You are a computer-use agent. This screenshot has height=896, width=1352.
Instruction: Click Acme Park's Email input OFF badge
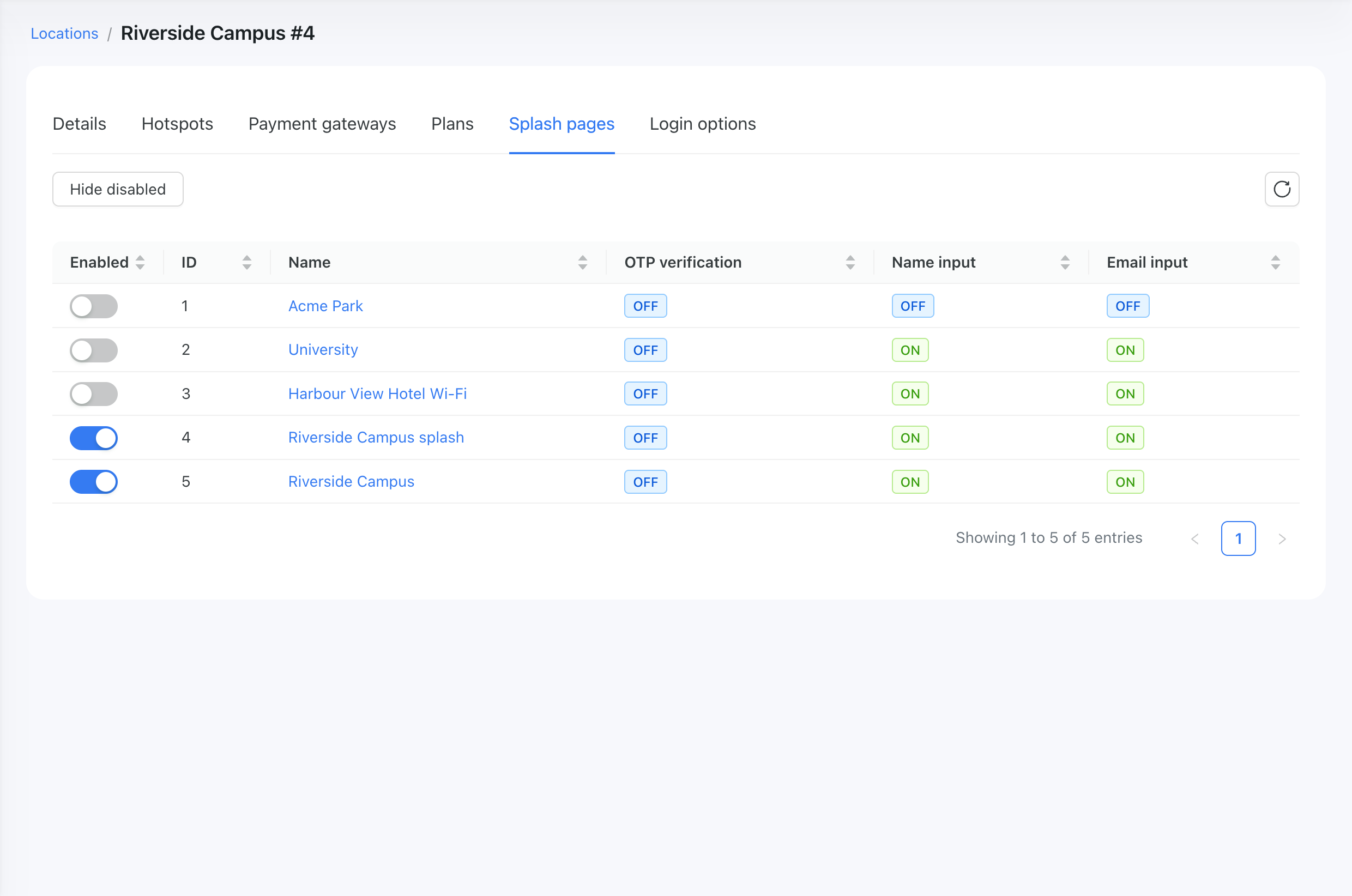click(1127, 306)
